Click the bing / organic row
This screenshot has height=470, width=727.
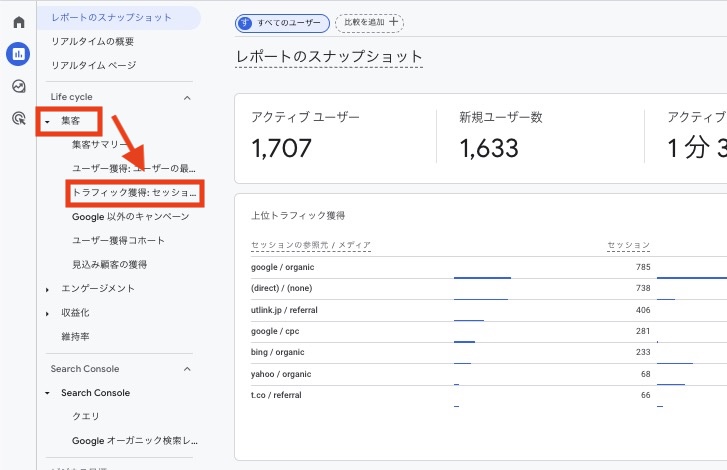(x=278, y=352)
